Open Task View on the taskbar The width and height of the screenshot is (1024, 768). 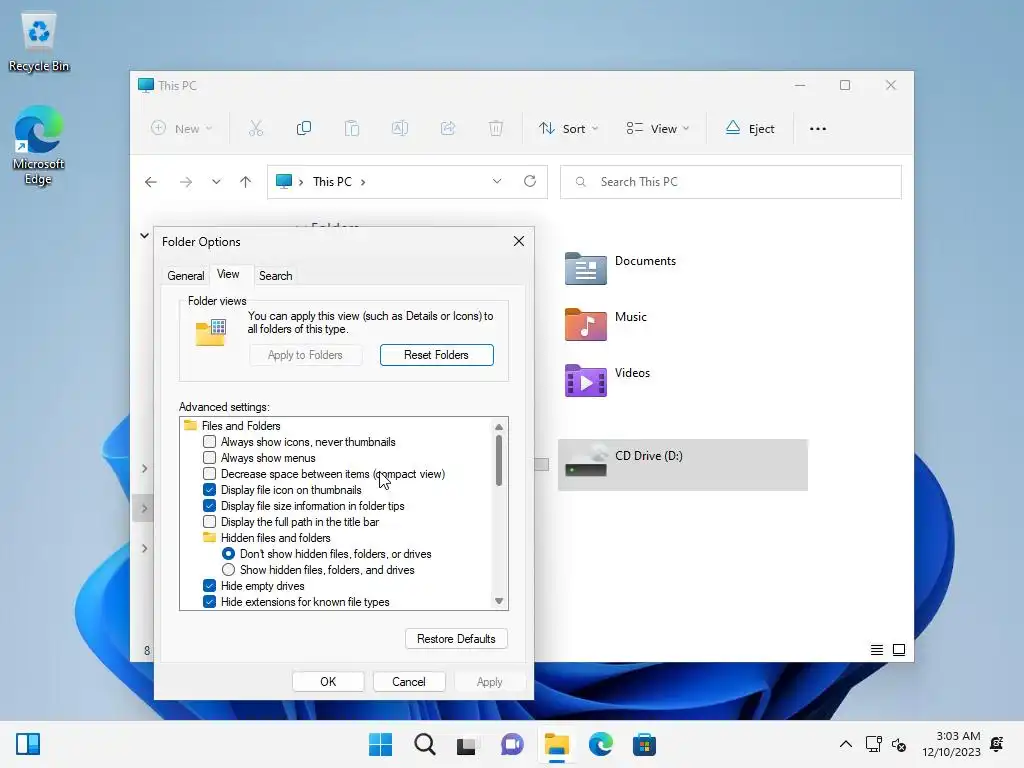(467, 744)
